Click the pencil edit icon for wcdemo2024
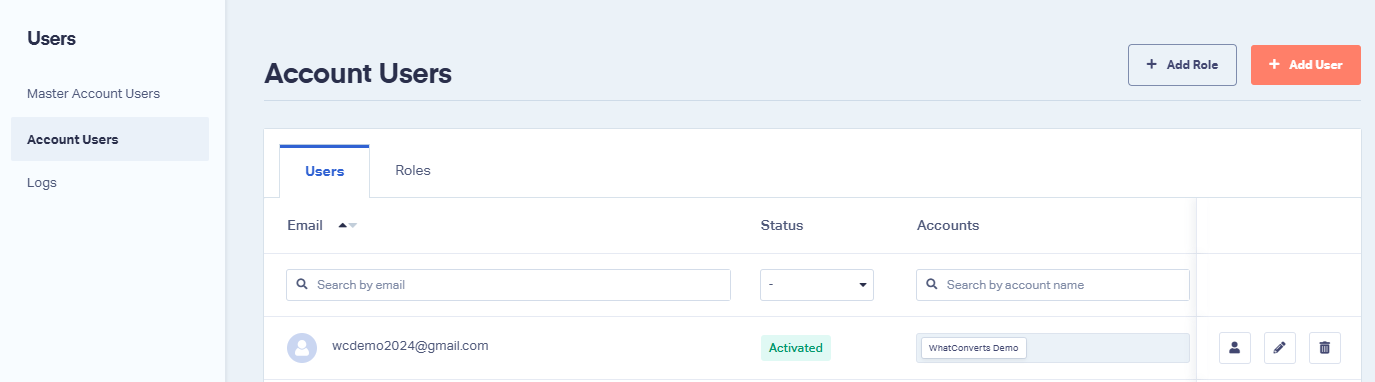 [1280, 348]
